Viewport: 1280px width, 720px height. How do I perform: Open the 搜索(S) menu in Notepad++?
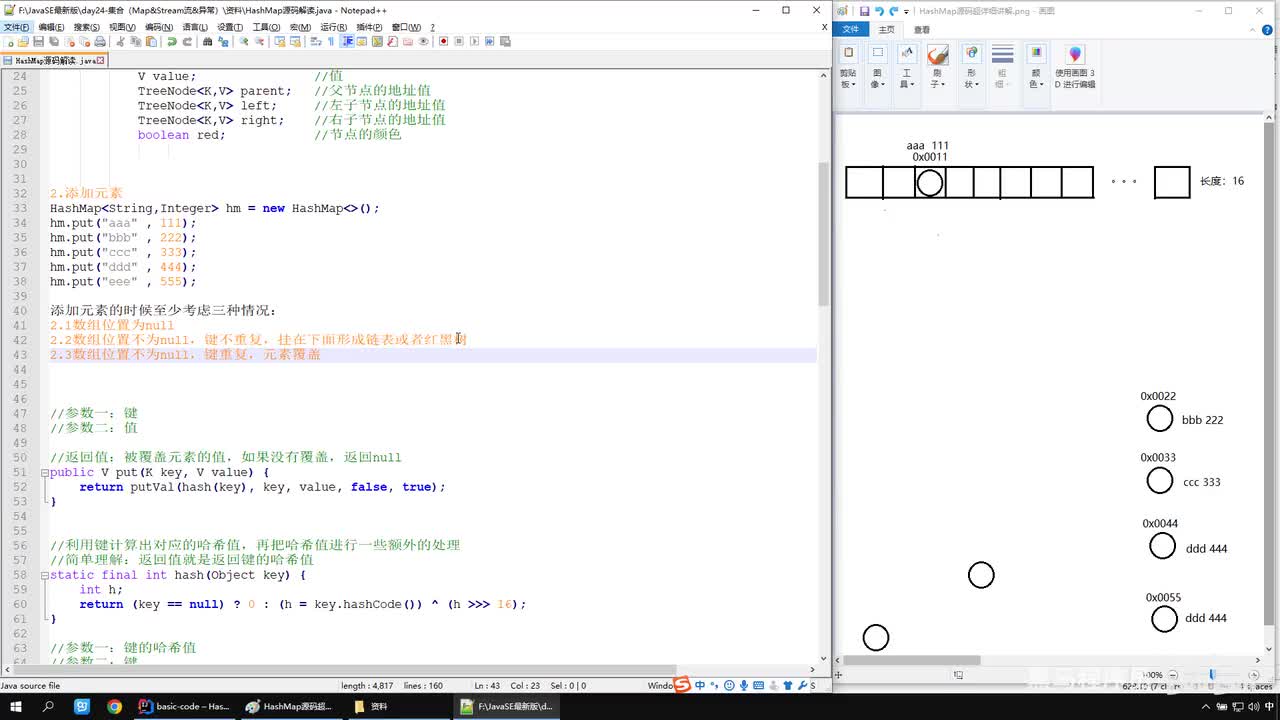point(86,27)
